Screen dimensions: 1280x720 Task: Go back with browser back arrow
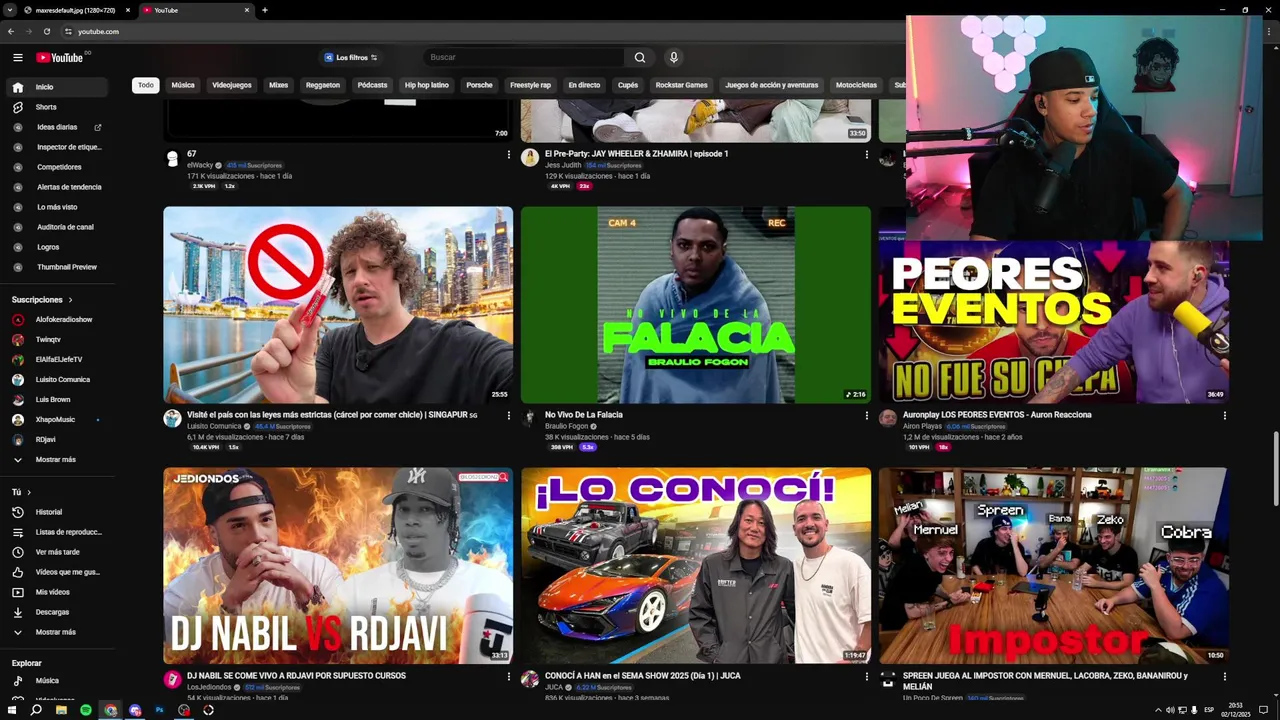[x=11, y=32]
